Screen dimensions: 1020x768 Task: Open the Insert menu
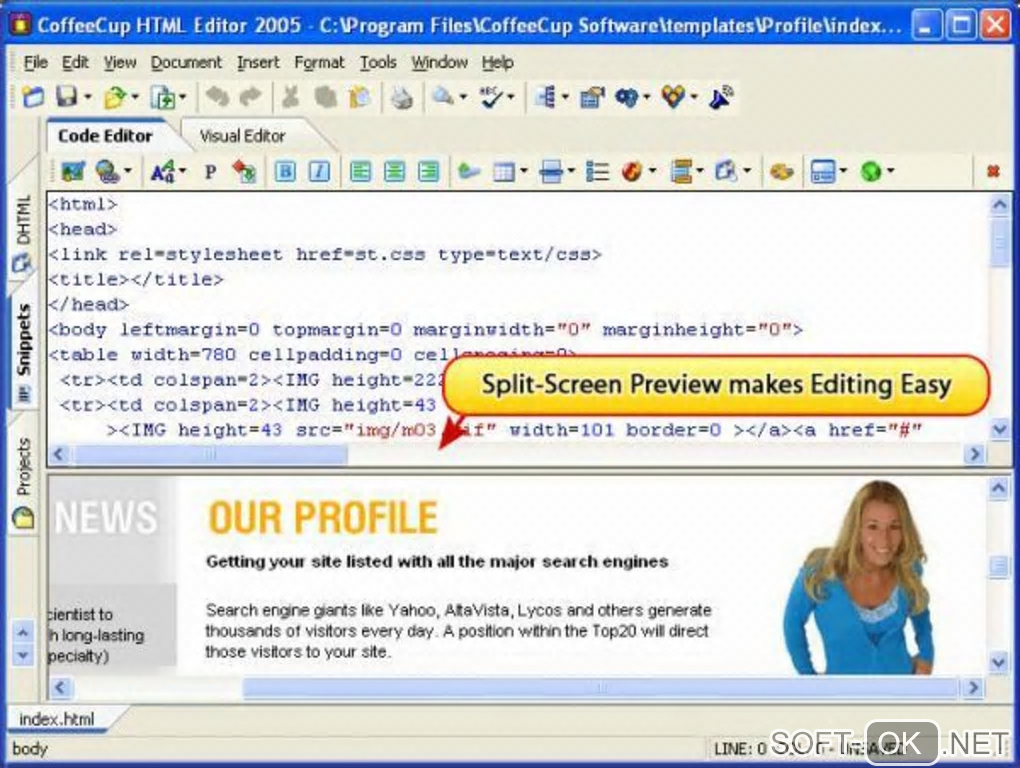tap(258, 62)
